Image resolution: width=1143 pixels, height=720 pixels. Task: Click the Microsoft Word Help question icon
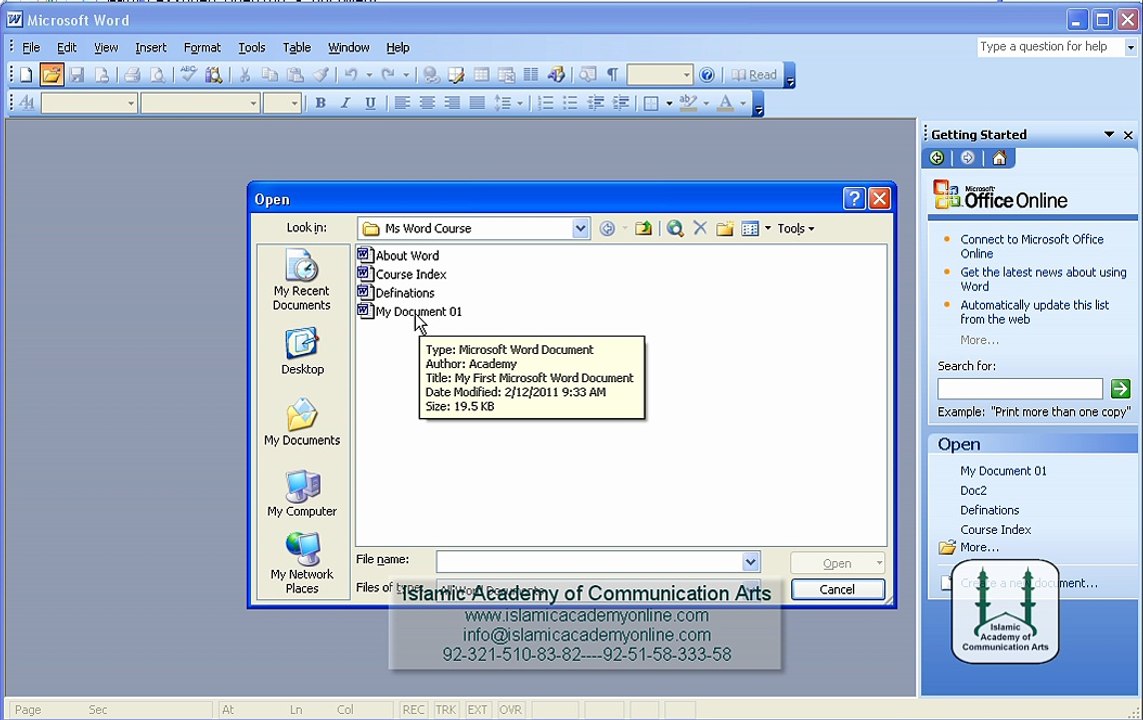(706, 74)
